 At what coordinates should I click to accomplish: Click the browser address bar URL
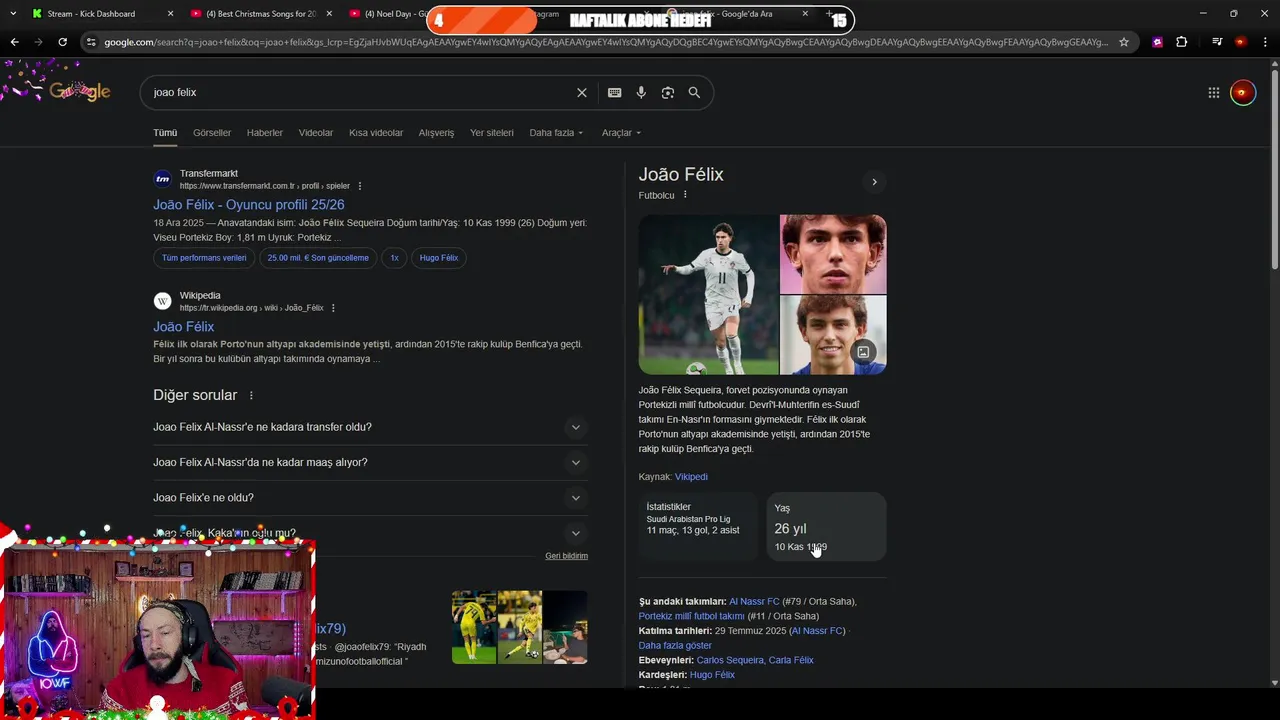point(605,42)
